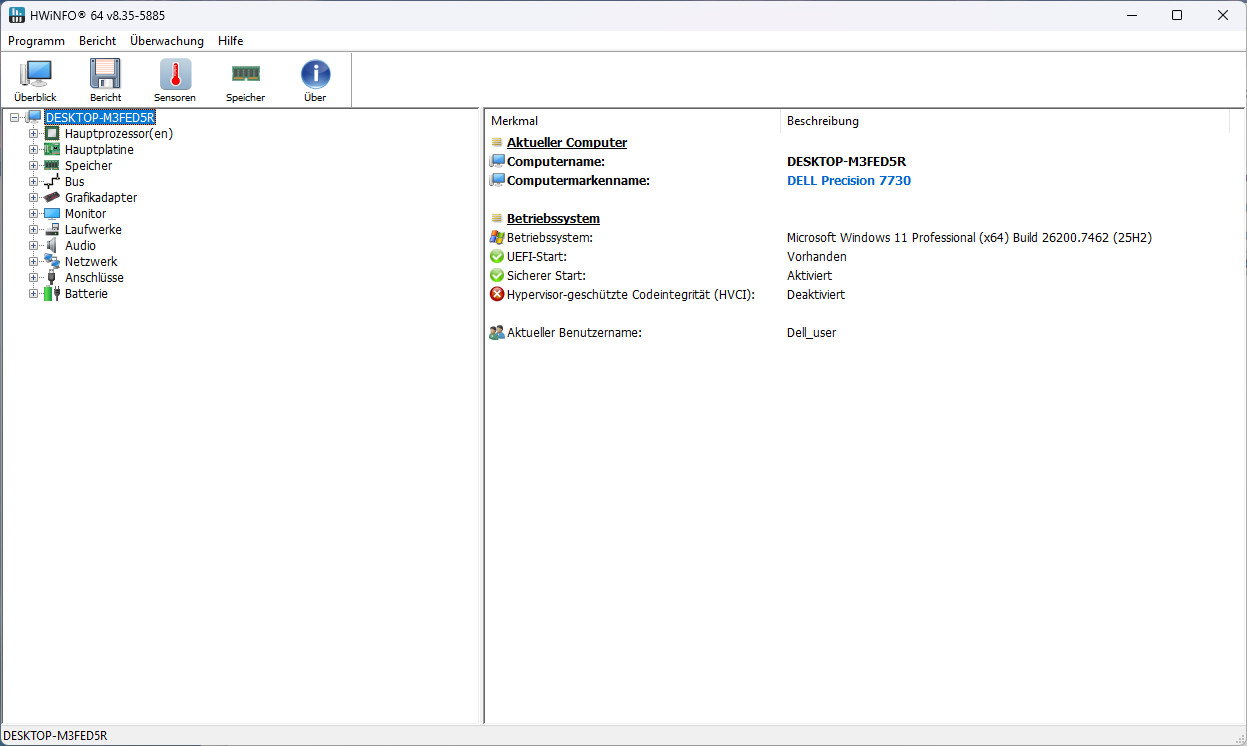Select the Grafikadapter tree label
The image size is (1247, 746).
coord(101,198)
